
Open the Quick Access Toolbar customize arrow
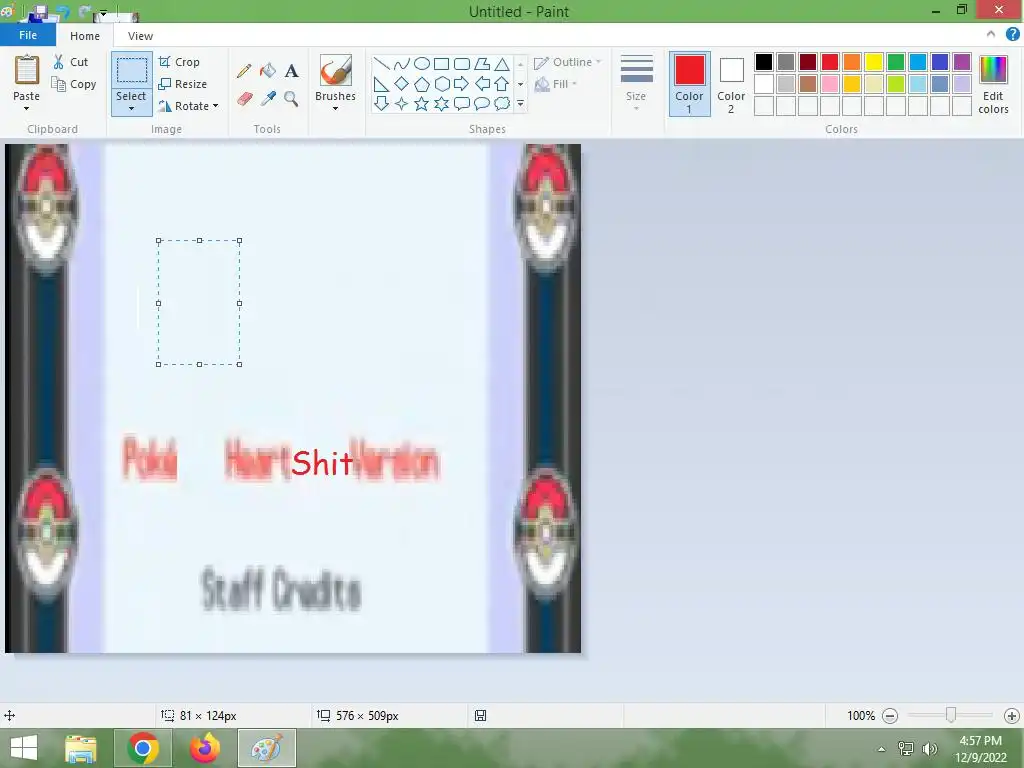(104, 12)
